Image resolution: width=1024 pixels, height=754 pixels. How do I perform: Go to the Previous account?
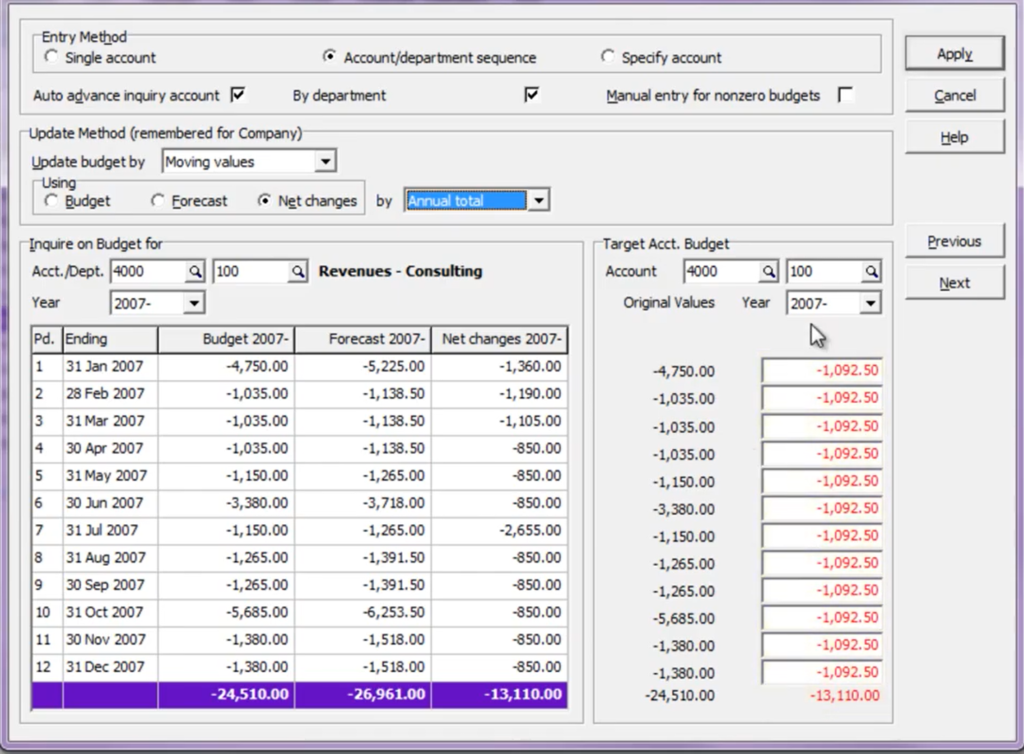954,242
